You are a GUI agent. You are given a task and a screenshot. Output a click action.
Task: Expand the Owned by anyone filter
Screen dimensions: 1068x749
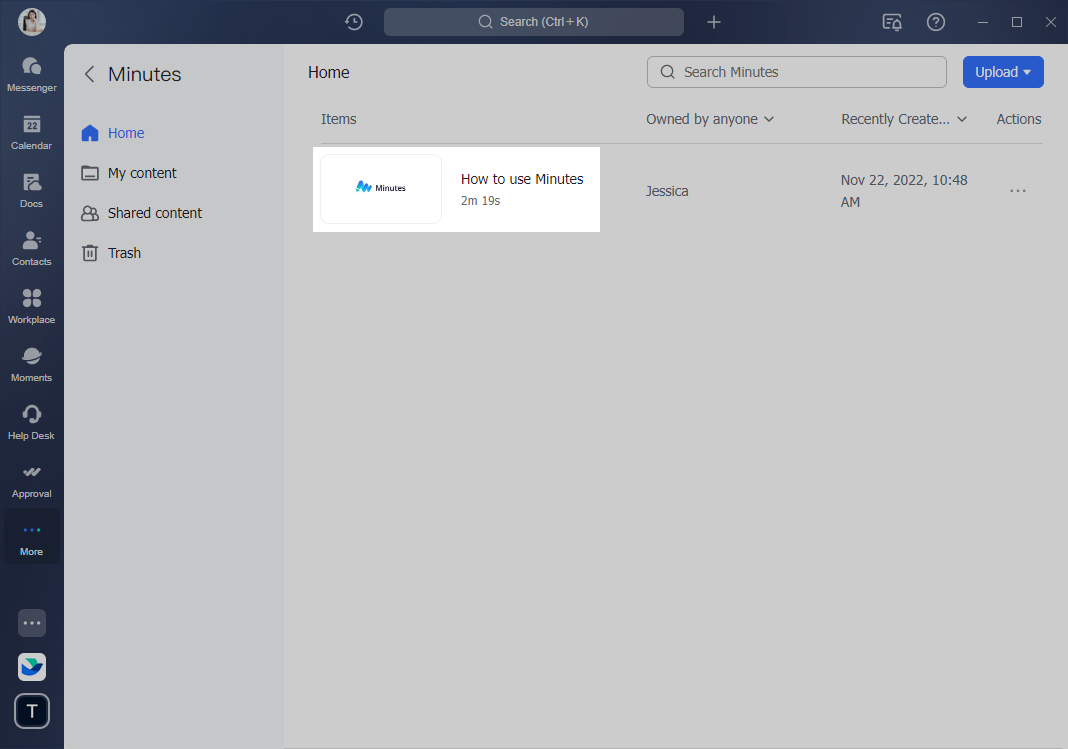coord(710,119)
